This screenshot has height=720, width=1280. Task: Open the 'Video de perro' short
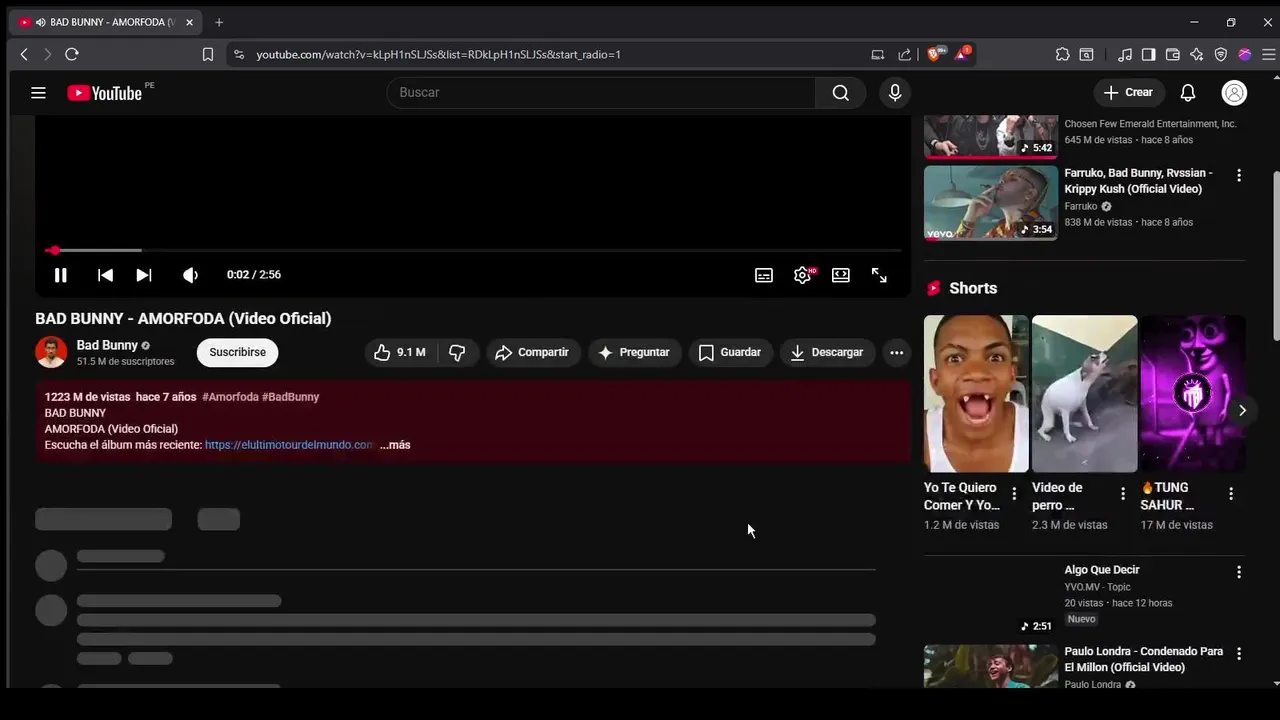[1084, 394]
